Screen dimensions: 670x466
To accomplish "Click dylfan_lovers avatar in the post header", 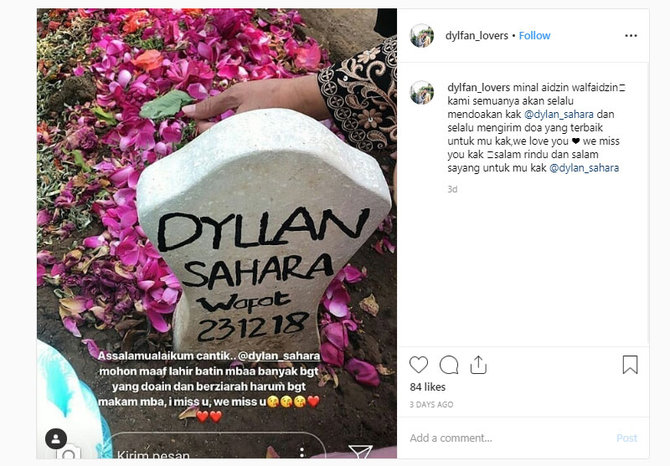I will 422,36.
